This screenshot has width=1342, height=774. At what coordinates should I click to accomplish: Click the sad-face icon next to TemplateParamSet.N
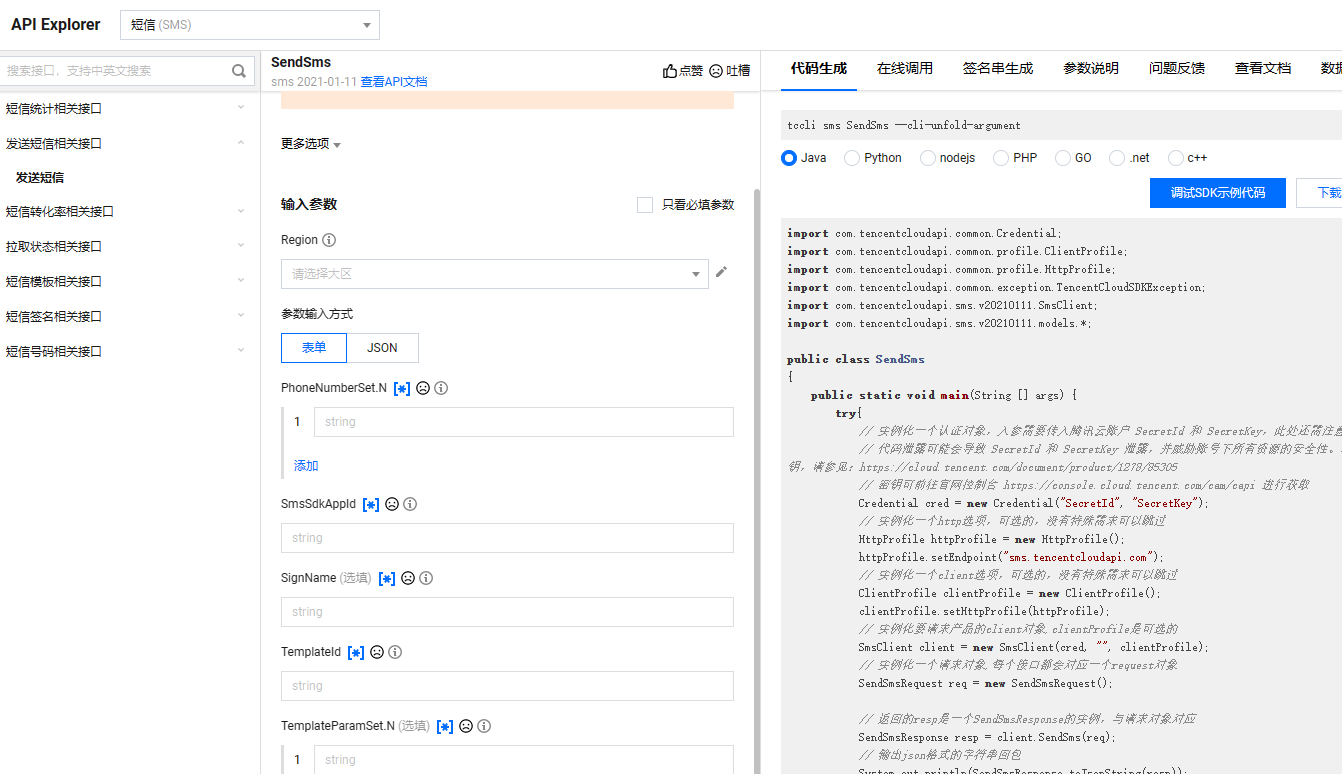[466, 726]
